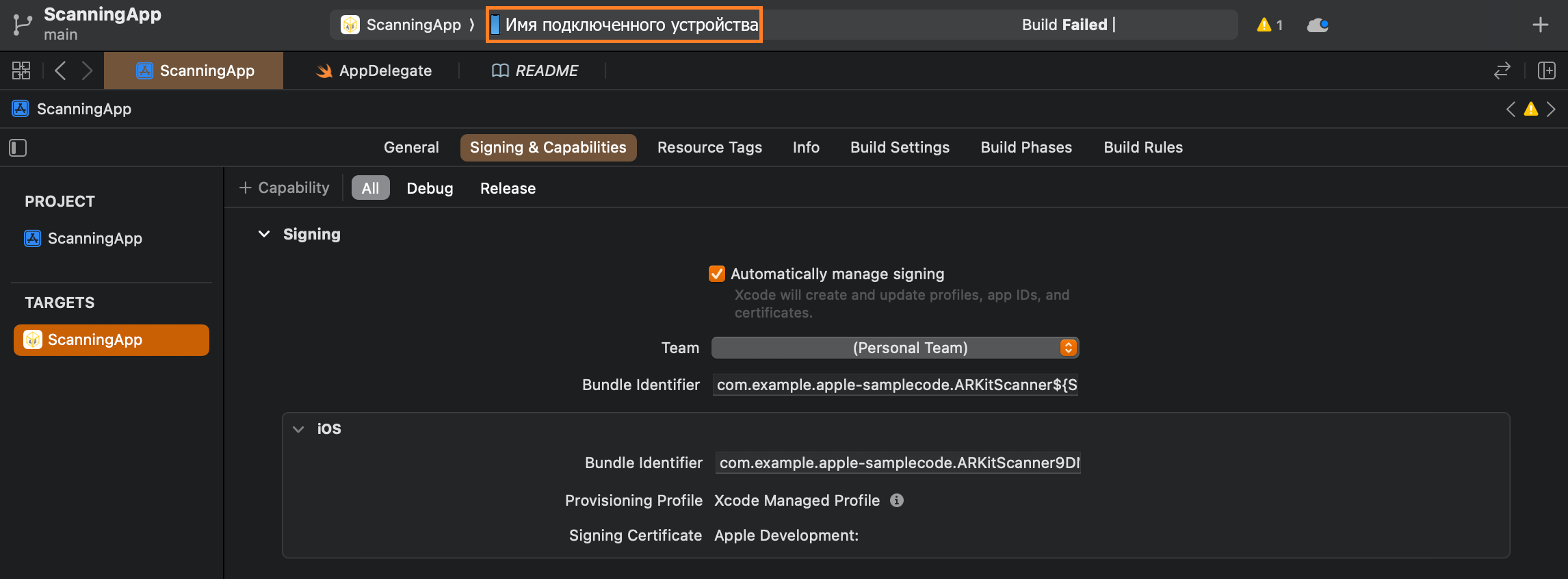
Task: Go forward with the right chevron
Action: point(87,70)
